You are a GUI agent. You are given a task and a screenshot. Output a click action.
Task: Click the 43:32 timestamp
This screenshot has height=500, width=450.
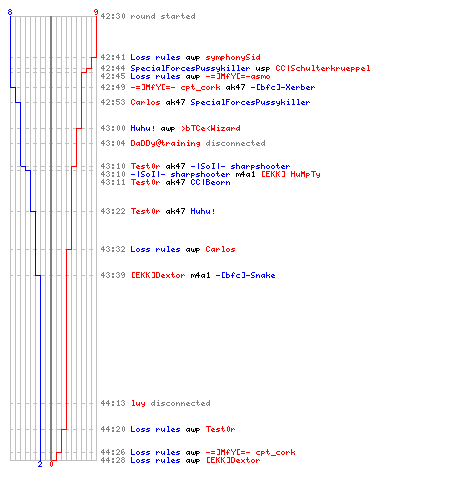[113, 249]
